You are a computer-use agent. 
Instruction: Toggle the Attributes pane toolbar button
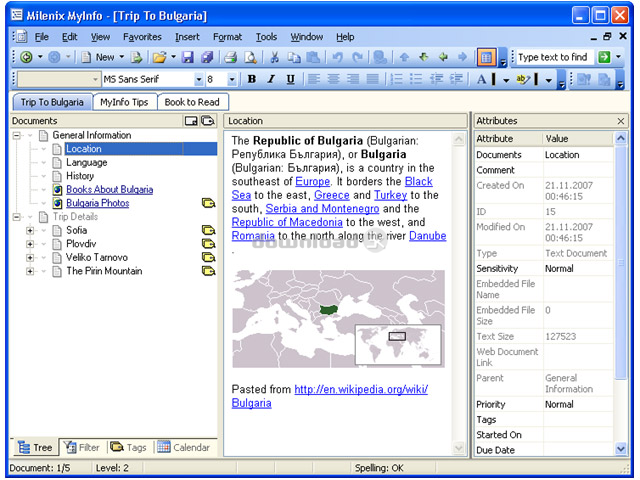pos(486,57)
